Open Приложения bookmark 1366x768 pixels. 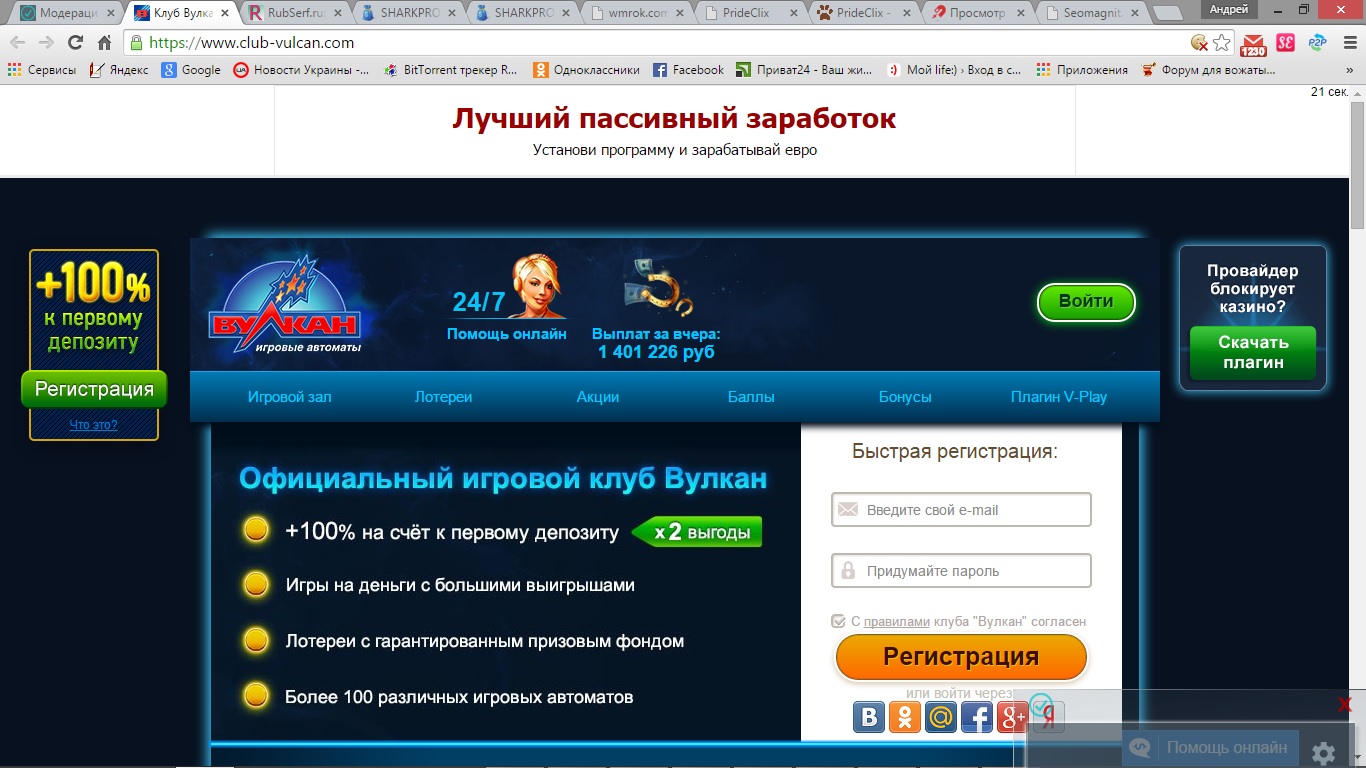click(1082, 70)
